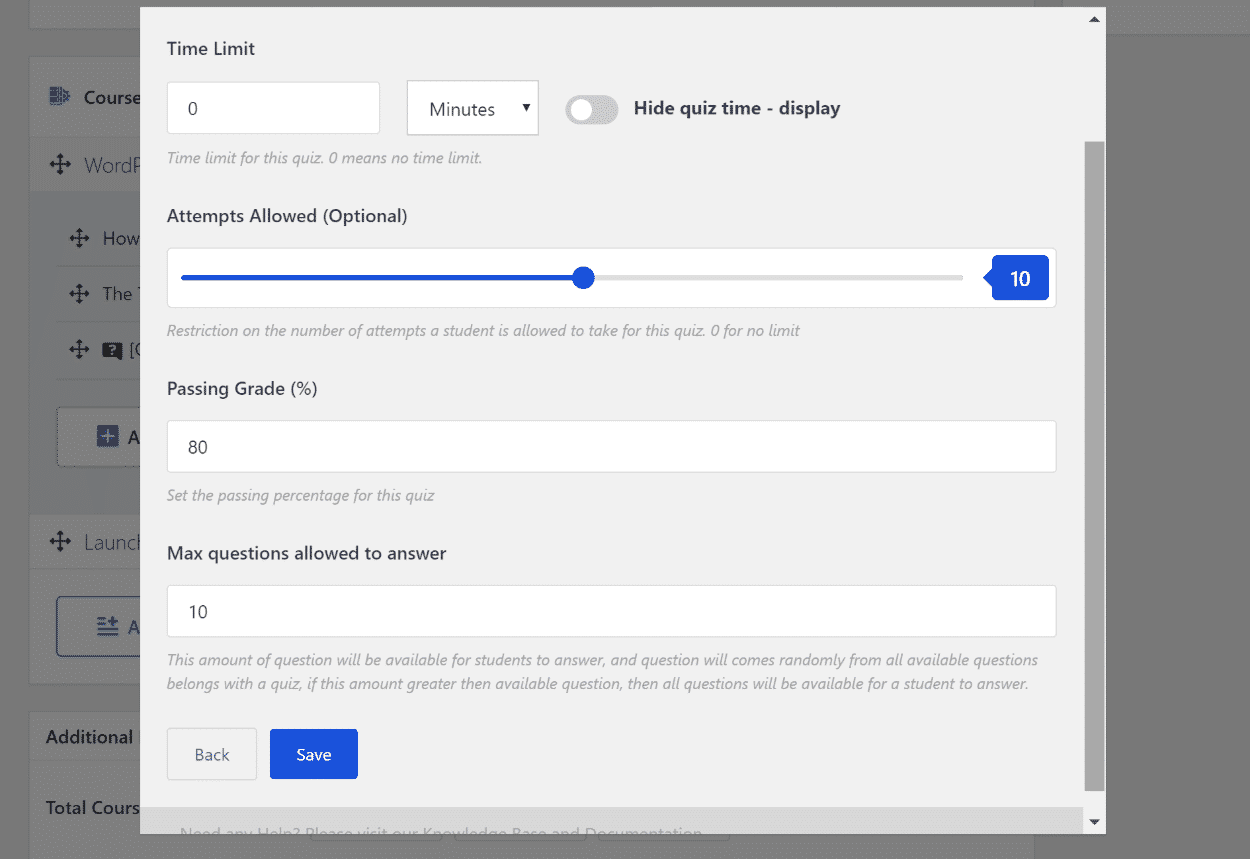Click the Hide quiz time - display label
Image resolution: width=1250 pixels, height=859 pixels.
click(x=737, y=108)
